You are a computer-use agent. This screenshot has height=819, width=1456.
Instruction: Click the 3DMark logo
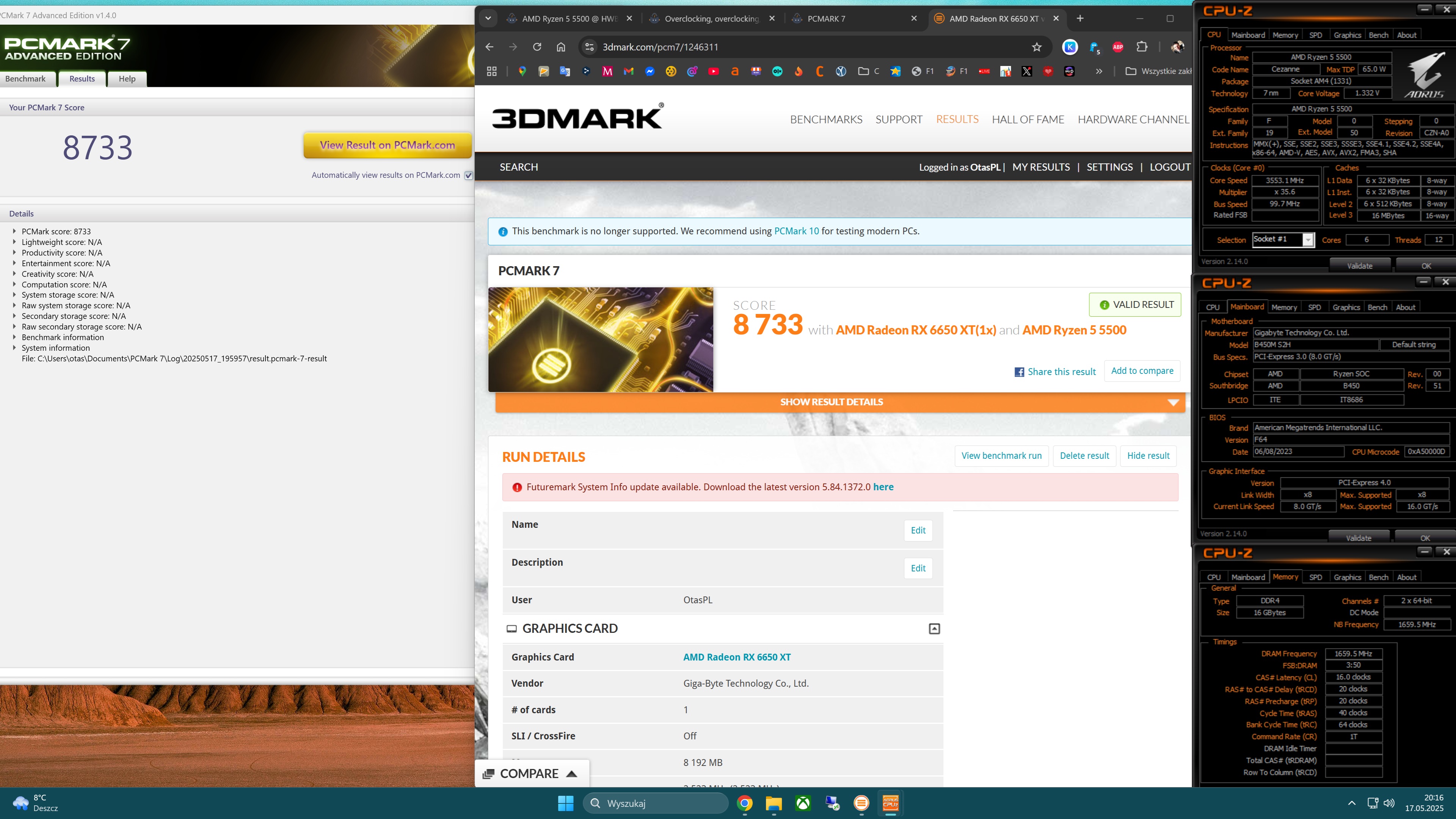click(577, 116)
